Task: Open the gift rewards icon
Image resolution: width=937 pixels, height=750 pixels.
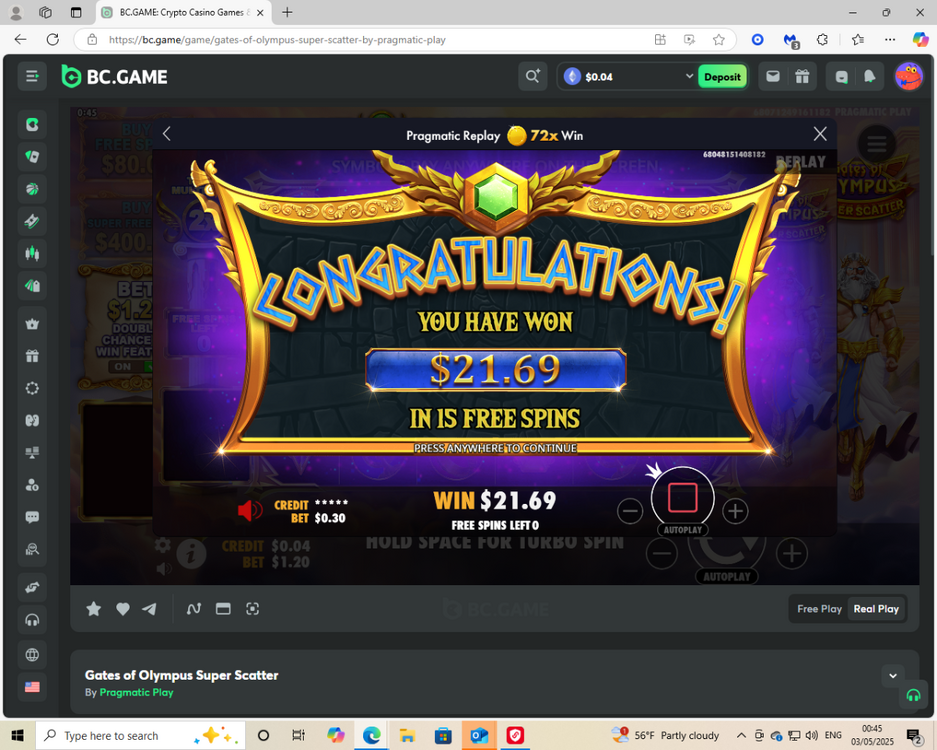Action: pos(802,77)
